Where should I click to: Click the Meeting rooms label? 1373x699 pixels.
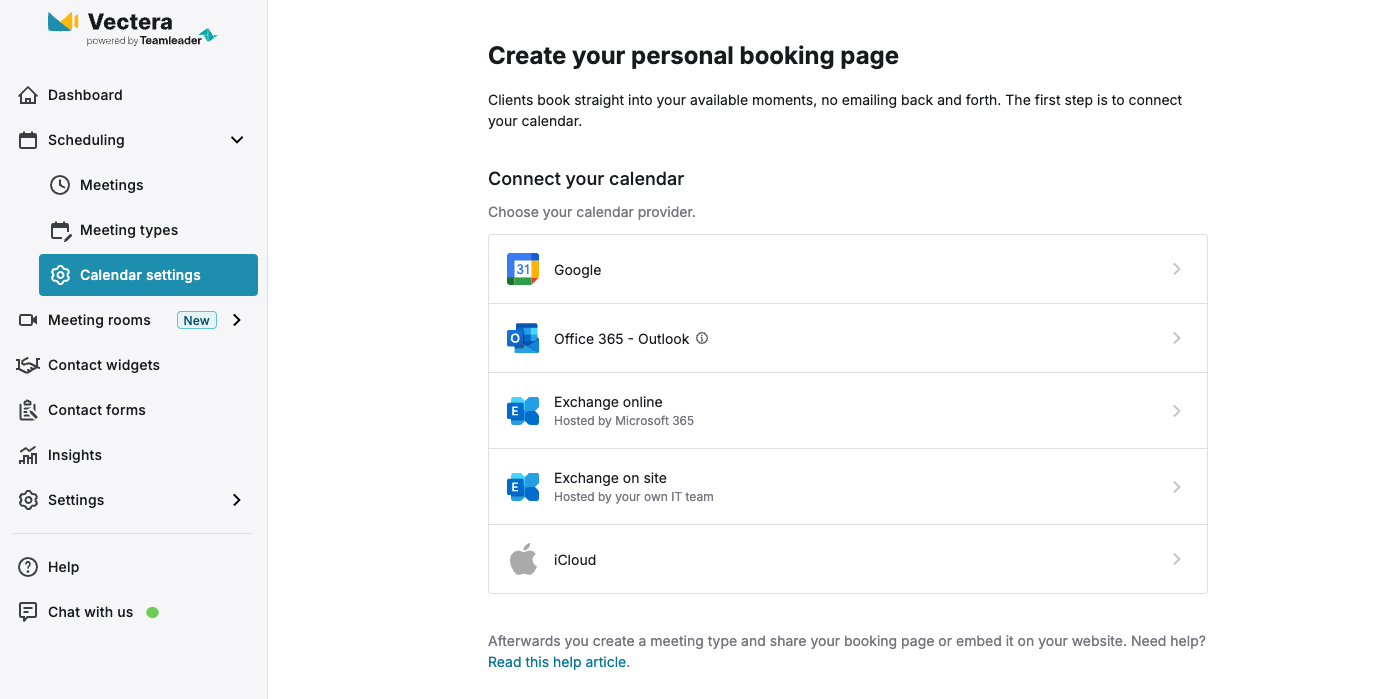point(99,320)
